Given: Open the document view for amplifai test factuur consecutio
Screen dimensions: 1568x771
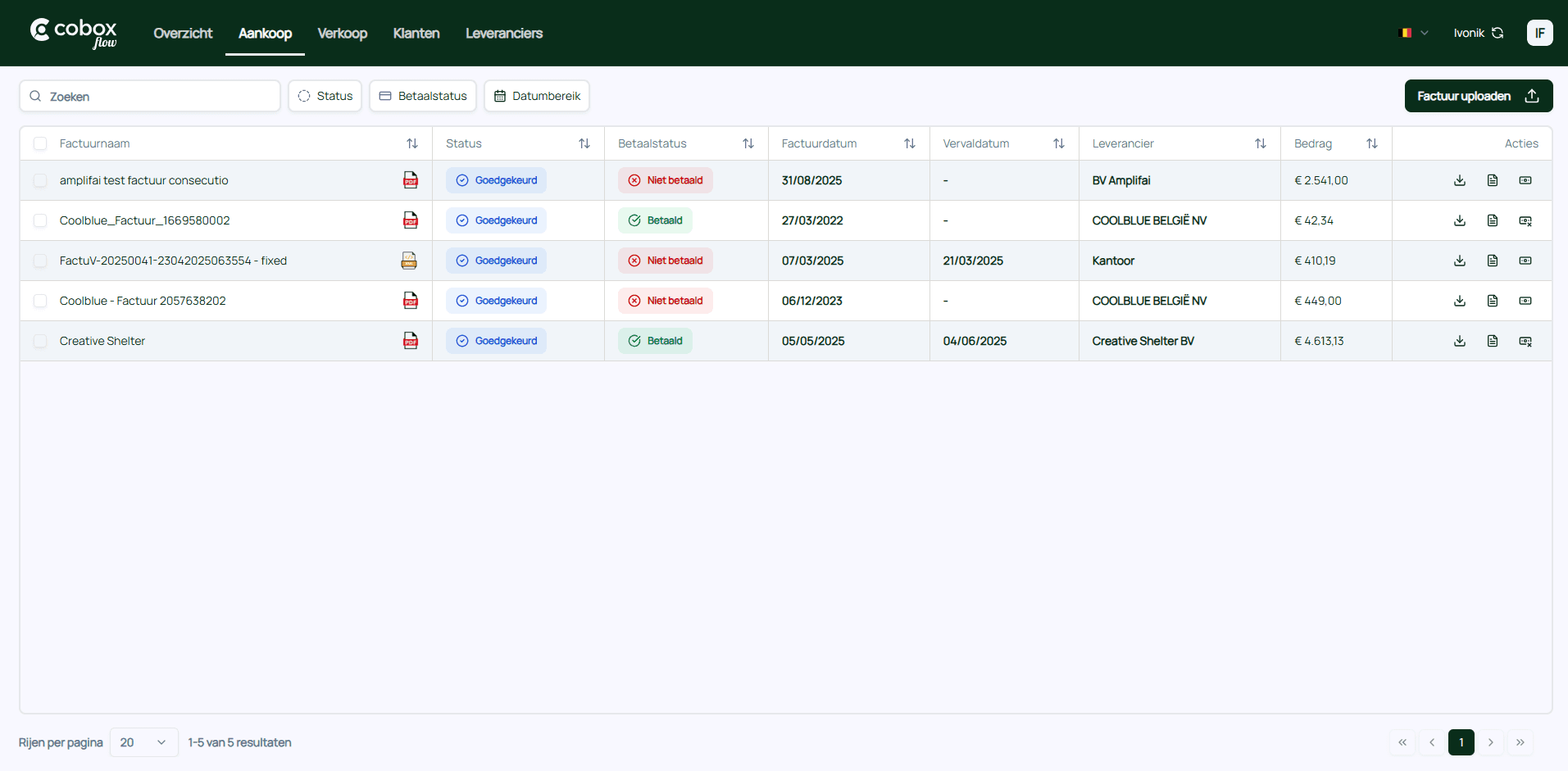Looking at the screenshot, I should pos(1493,180).
